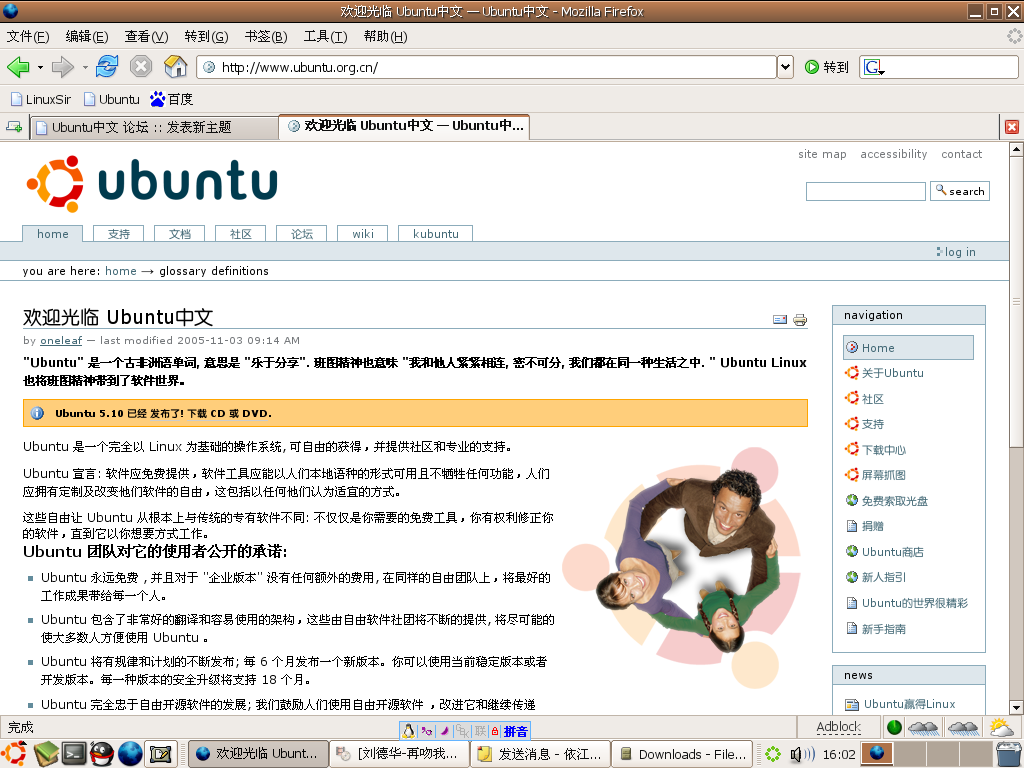This screenshot has height=768, width=1024.
Task: Click the Back arrow button
Action: 18,67
